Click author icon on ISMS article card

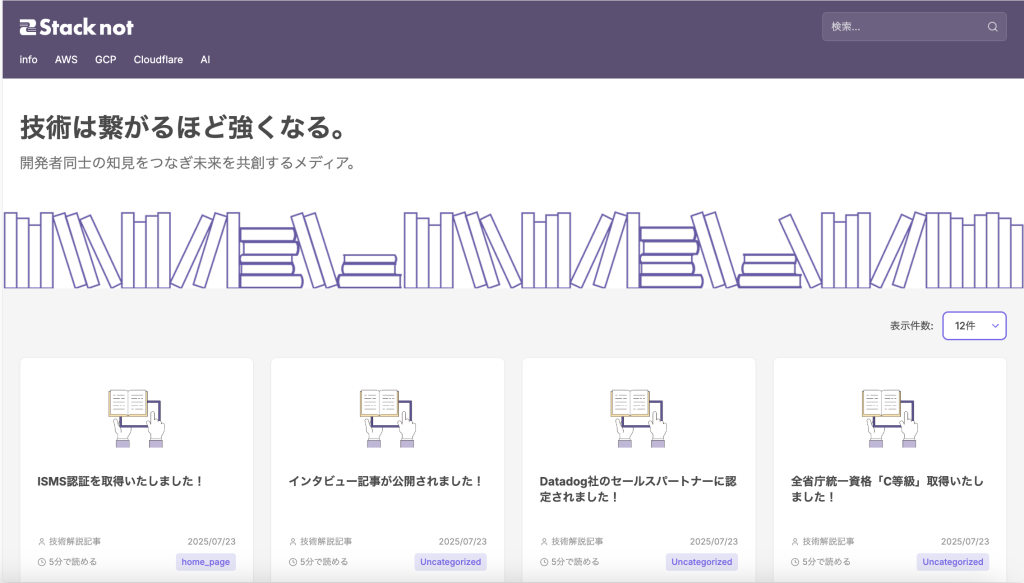click(x=42, y=541)
